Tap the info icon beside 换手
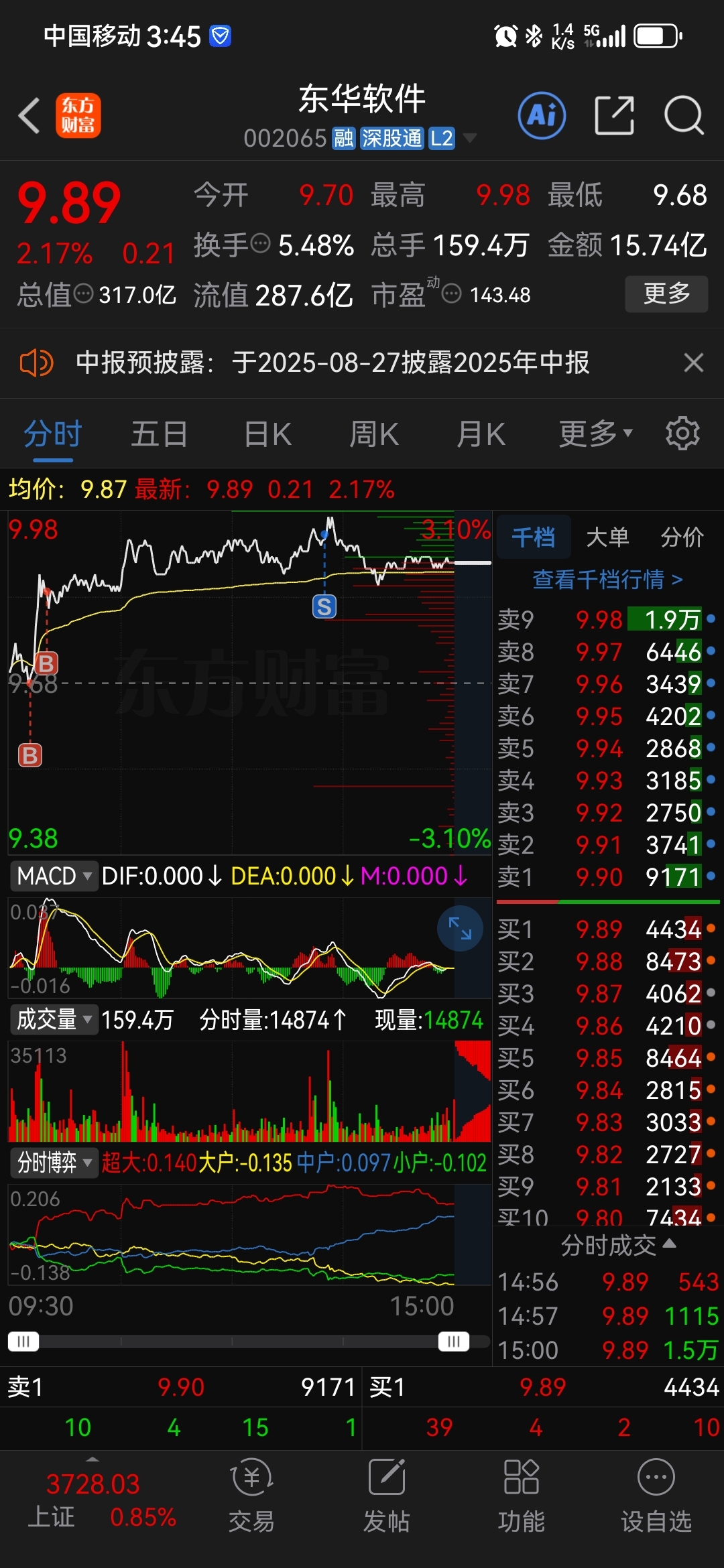The height and width of the screenshot is (1568, 724). pyautogui.click(x=260, y=243)
